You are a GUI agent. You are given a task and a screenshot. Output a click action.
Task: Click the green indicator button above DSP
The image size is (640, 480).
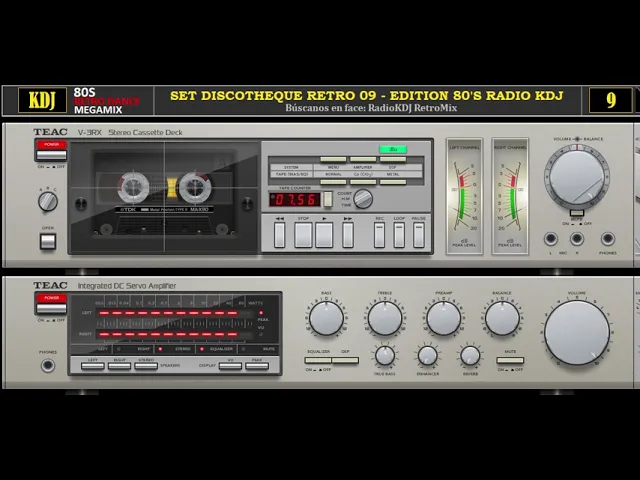(x=393, y=149)
